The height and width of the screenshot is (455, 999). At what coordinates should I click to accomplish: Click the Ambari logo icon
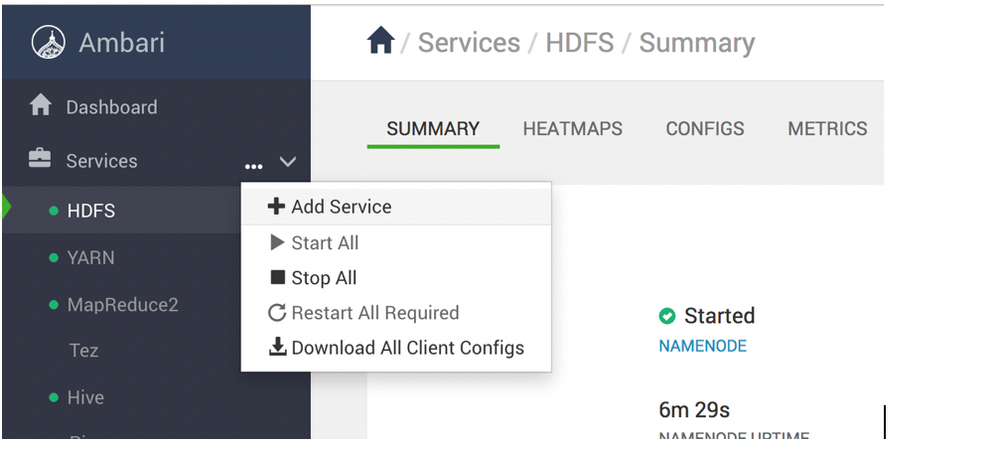click(48, 42)
